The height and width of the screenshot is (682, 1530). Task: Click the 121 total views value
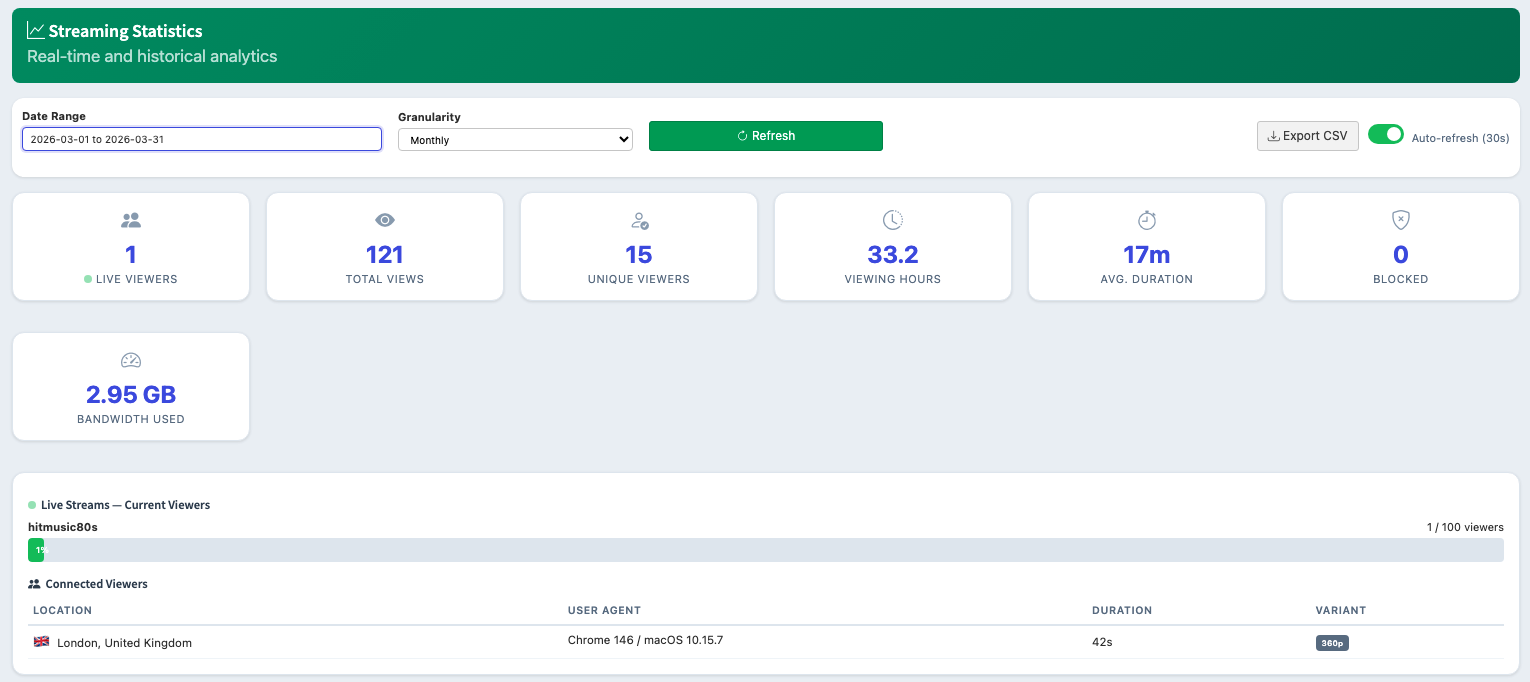tap(385, 255)
